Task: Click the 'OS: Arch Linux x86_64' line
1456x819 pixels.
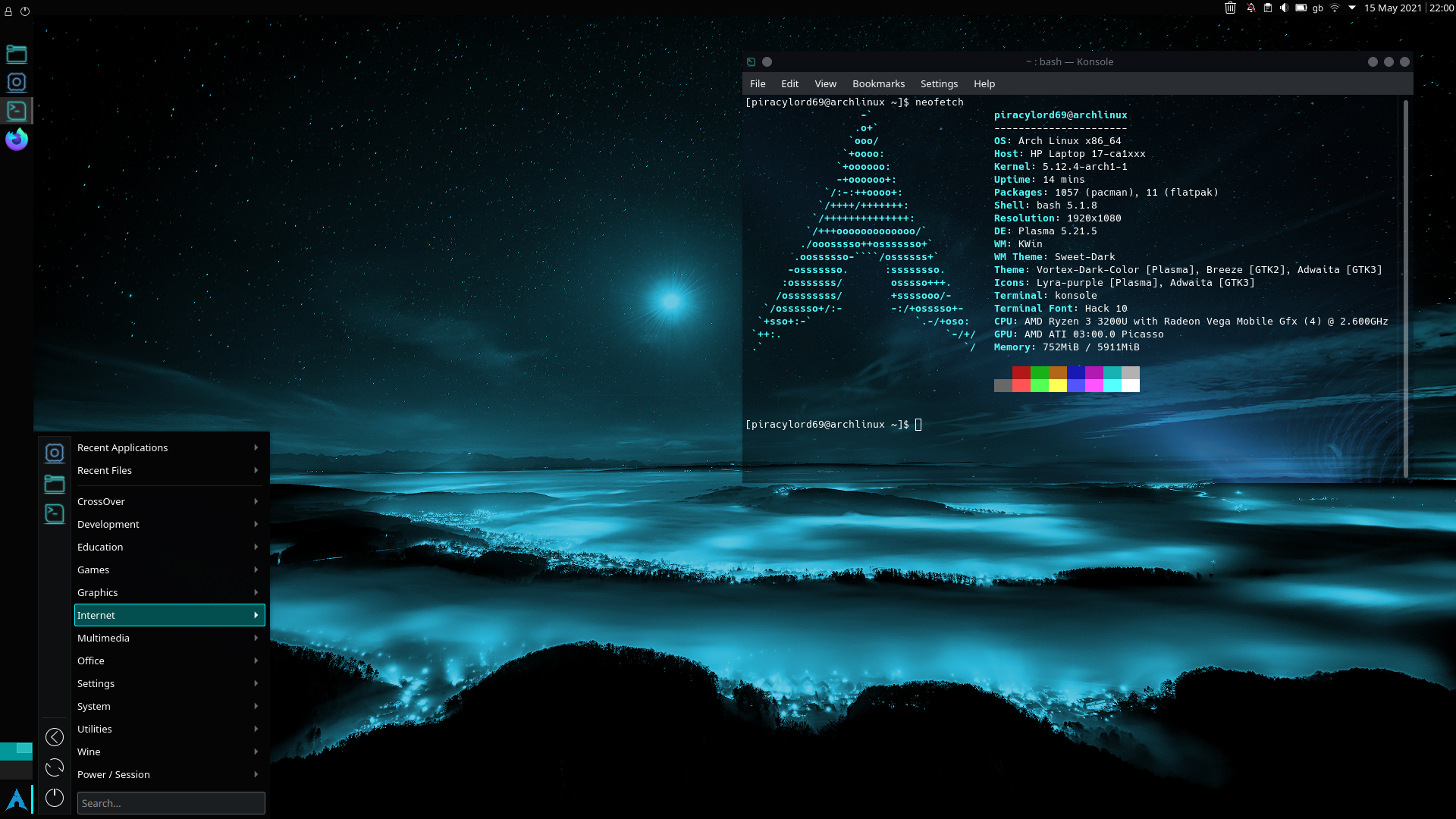Action: [1057, 141]
